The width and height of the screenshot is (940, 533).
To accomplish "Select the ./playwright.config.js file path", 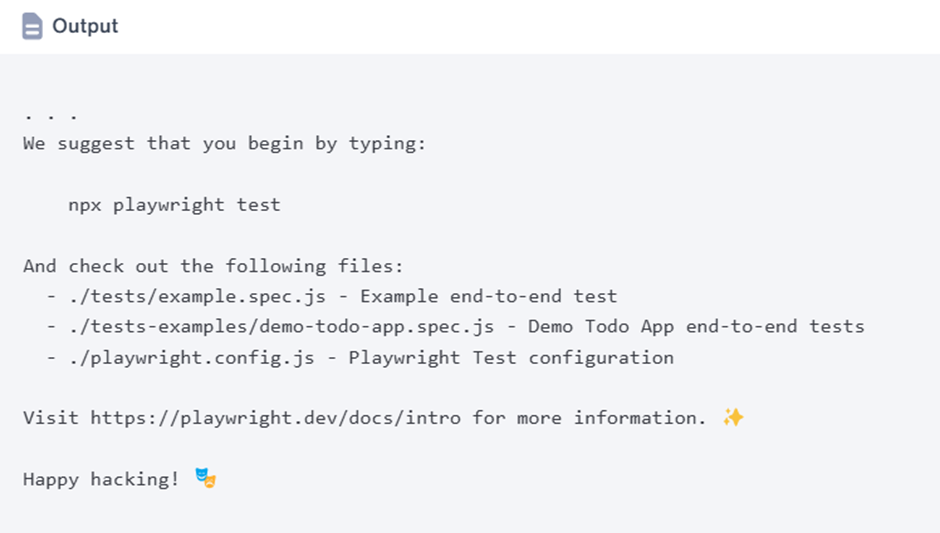I will click(x=190, y=357).
